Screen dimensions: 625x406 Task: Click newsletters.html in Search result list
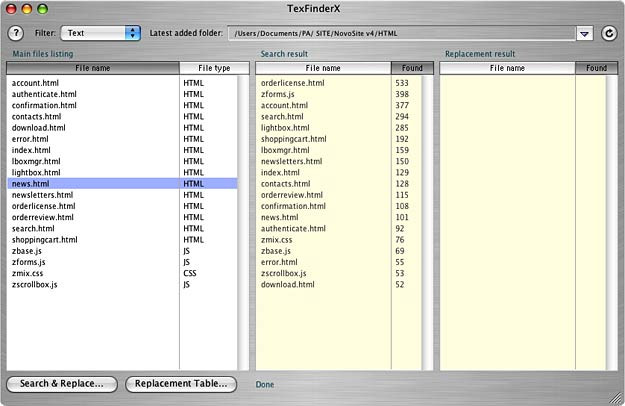click(291, 161)
